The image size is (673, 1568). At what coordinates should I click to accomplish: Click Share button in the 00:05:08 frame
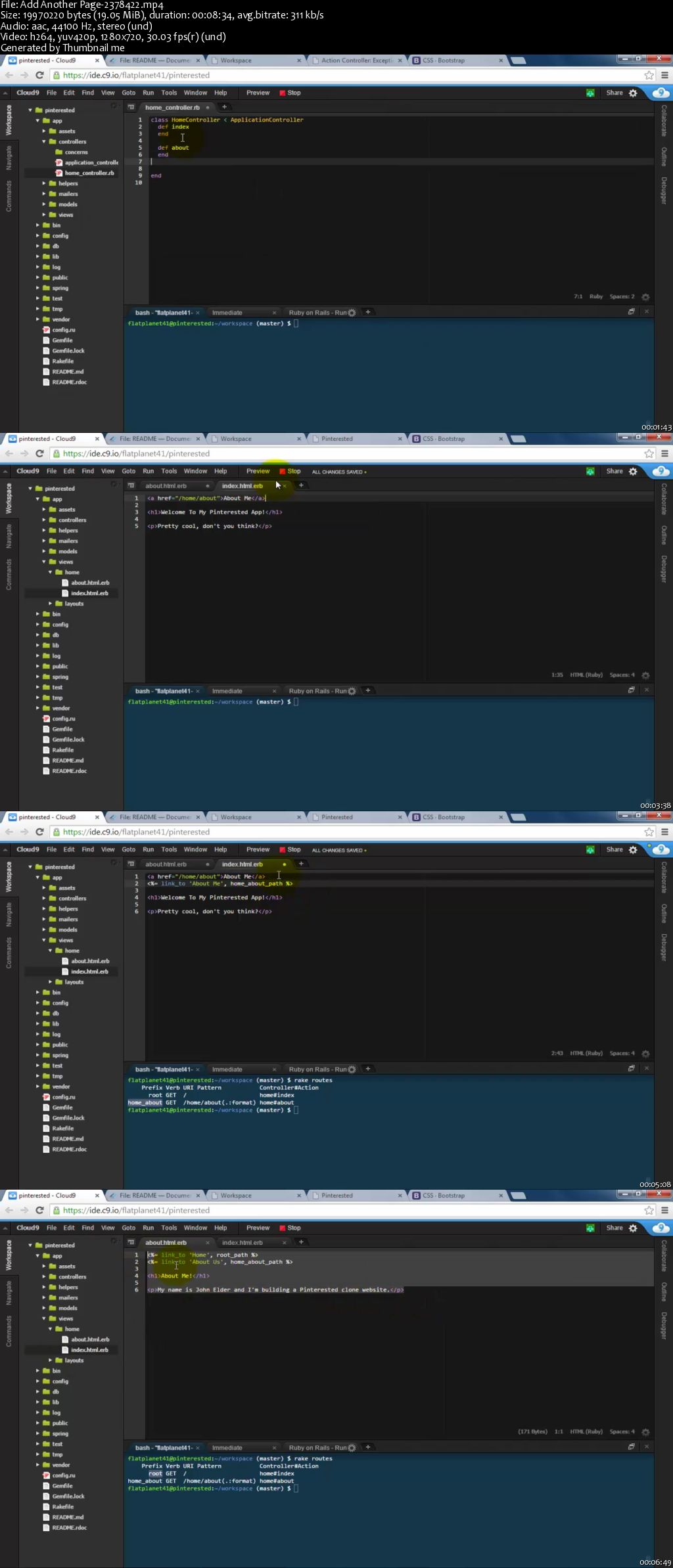(615, 849)
